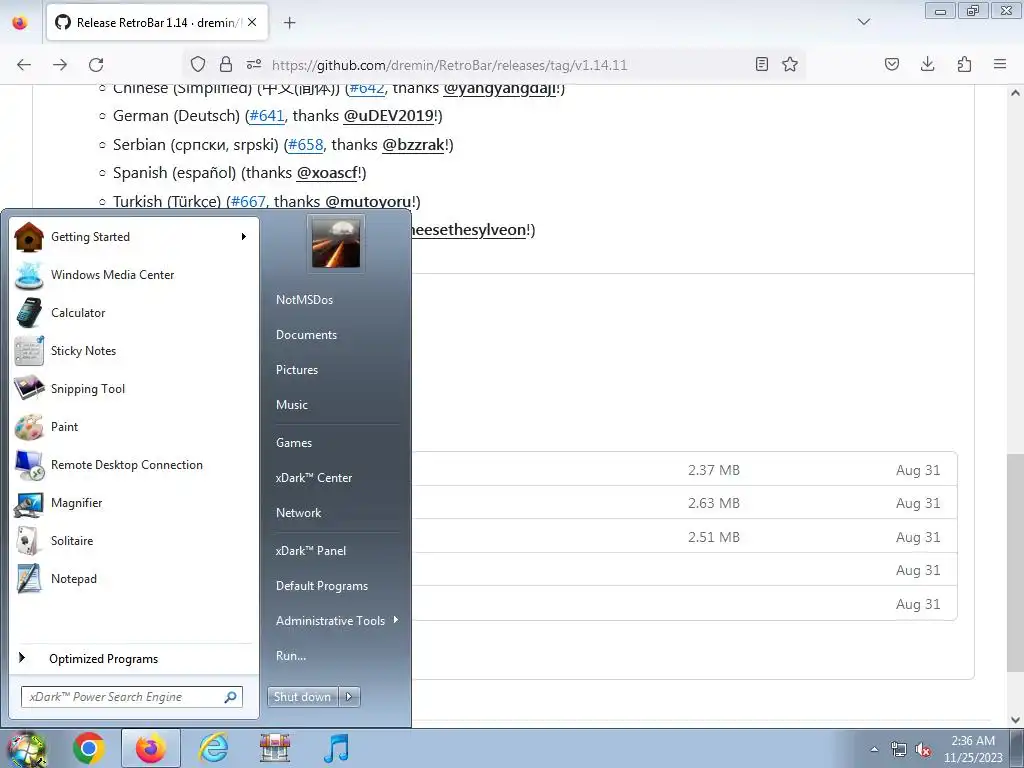Open issue link #667

[248, 202]
